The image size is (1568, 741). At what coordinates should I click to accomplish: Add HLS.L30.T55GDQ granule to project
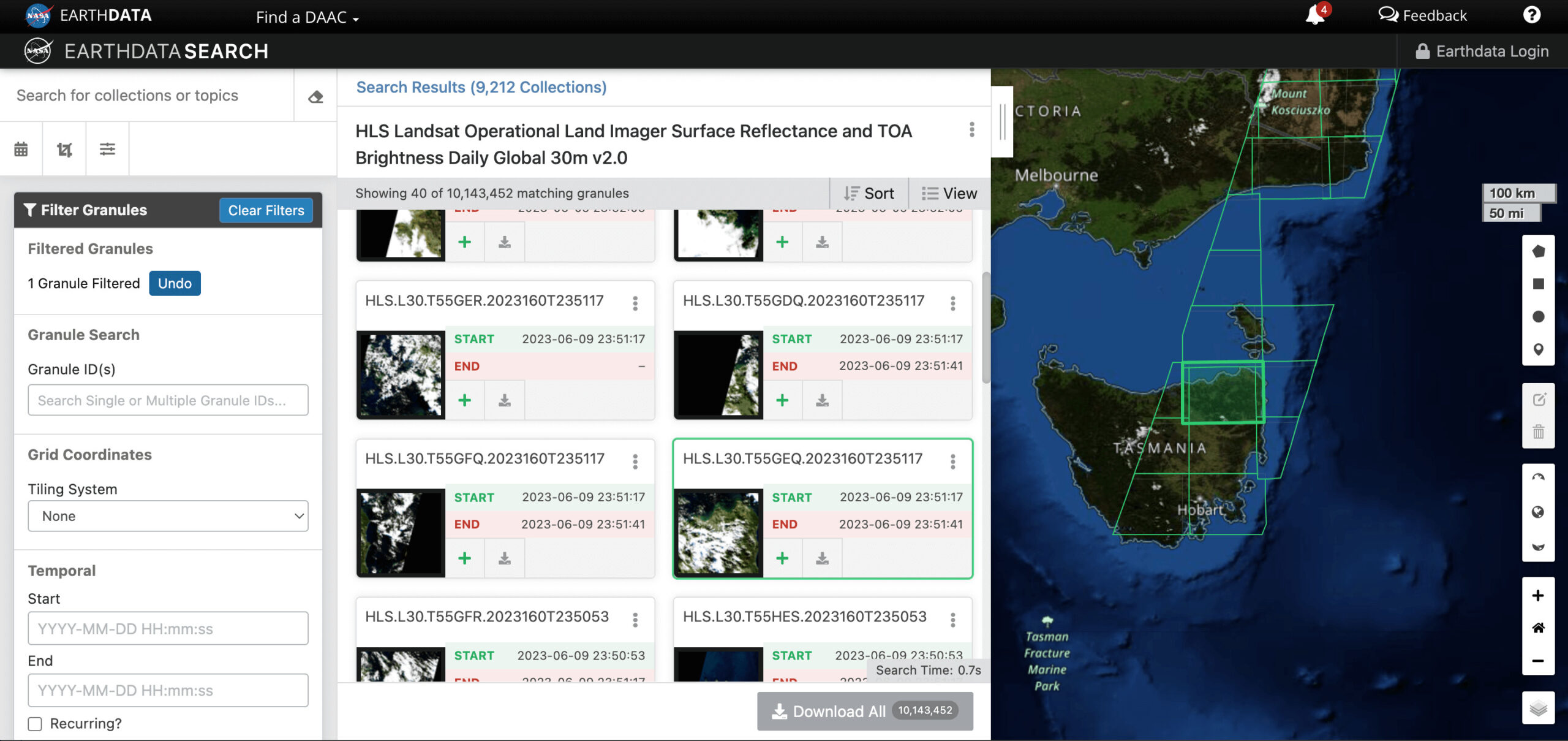[x=782, y=400]
